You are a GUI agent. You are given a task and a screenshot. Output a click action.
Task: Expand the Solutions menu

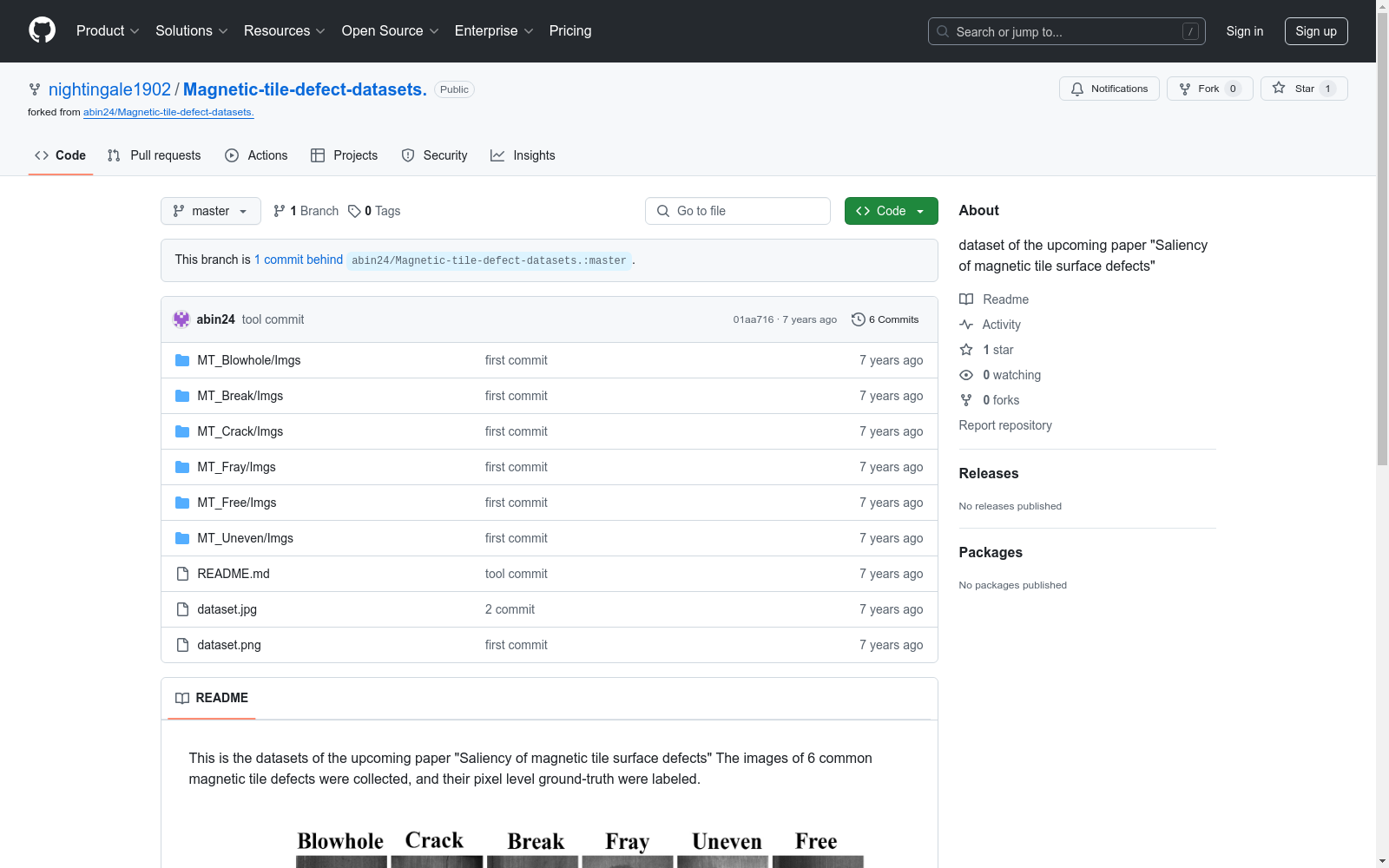(192, 31)
